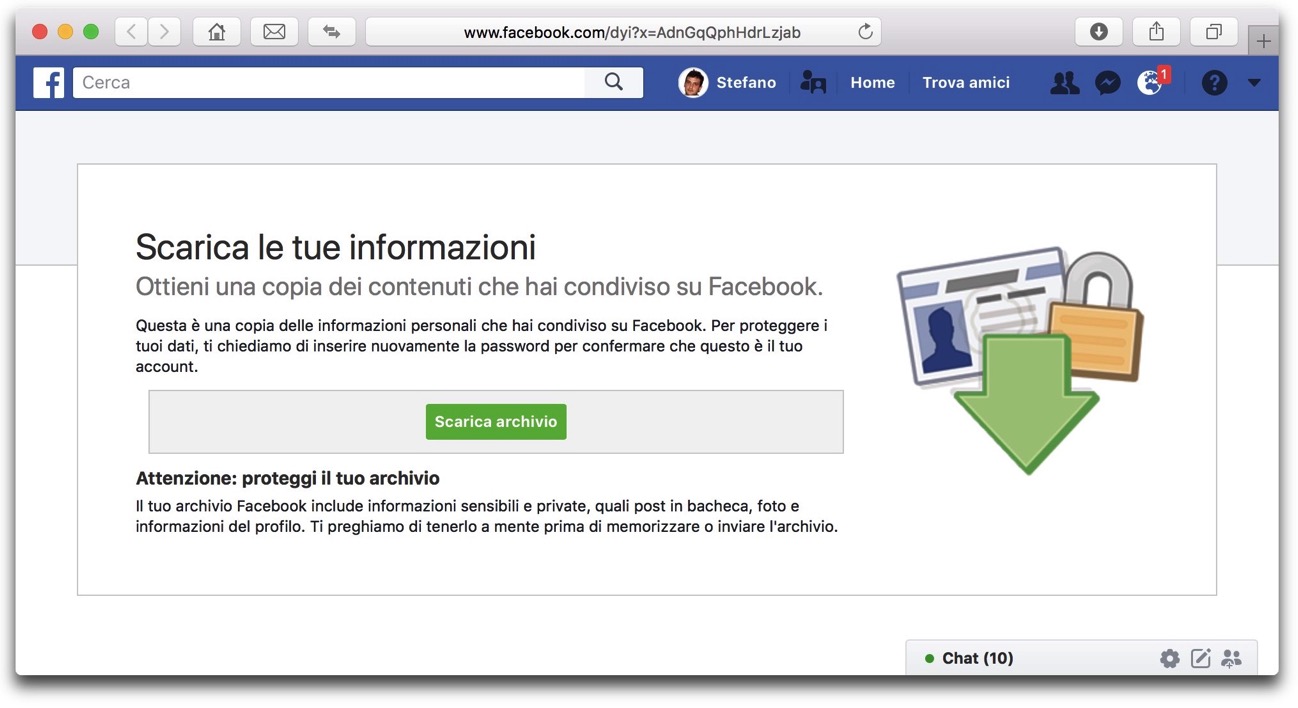Screen dimensions: 1298x708
Task: Open a new tab with plus button
Action: tap(1264, 42)
